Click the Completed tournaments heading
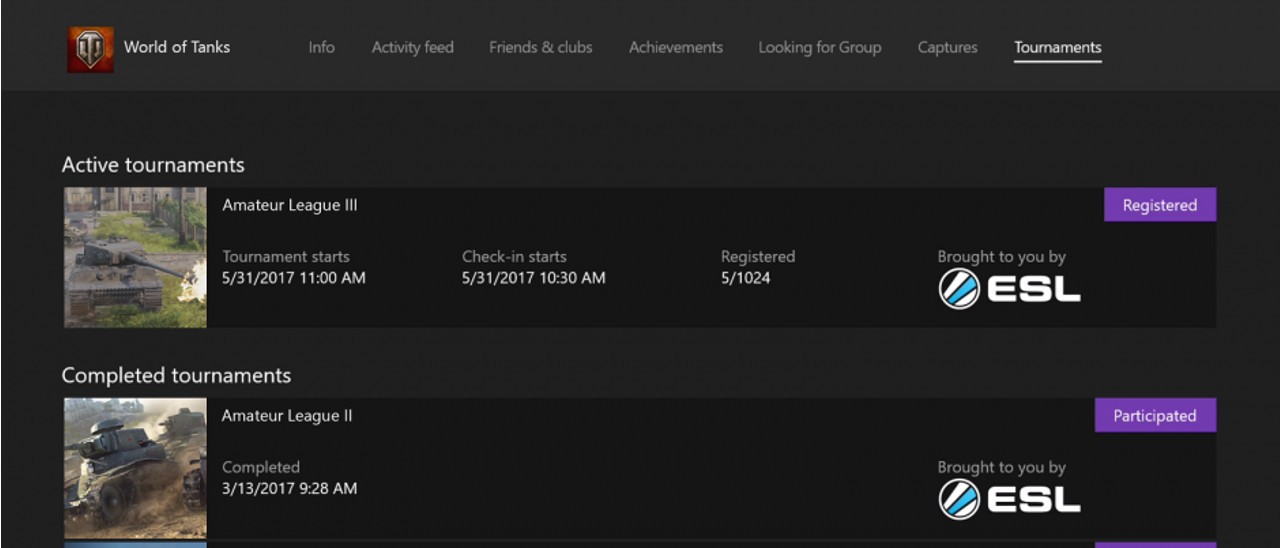This screenshot has width=1280, height=548. tap(176, 376)
